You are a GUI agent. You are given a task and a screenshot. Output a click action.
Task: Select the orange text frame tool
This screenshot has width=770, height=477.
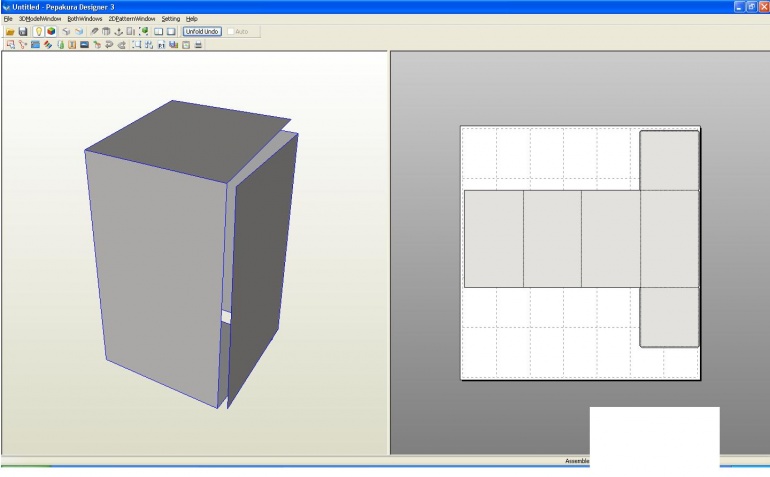point(72,45)
